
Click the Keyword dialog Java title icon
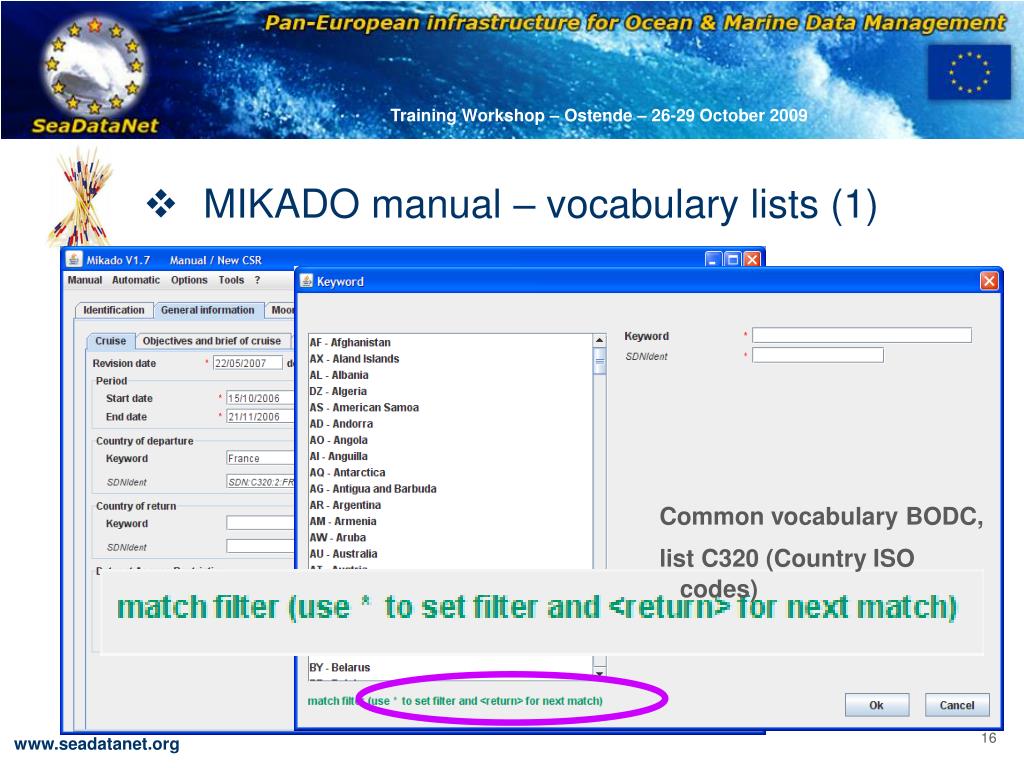(306, 281)
